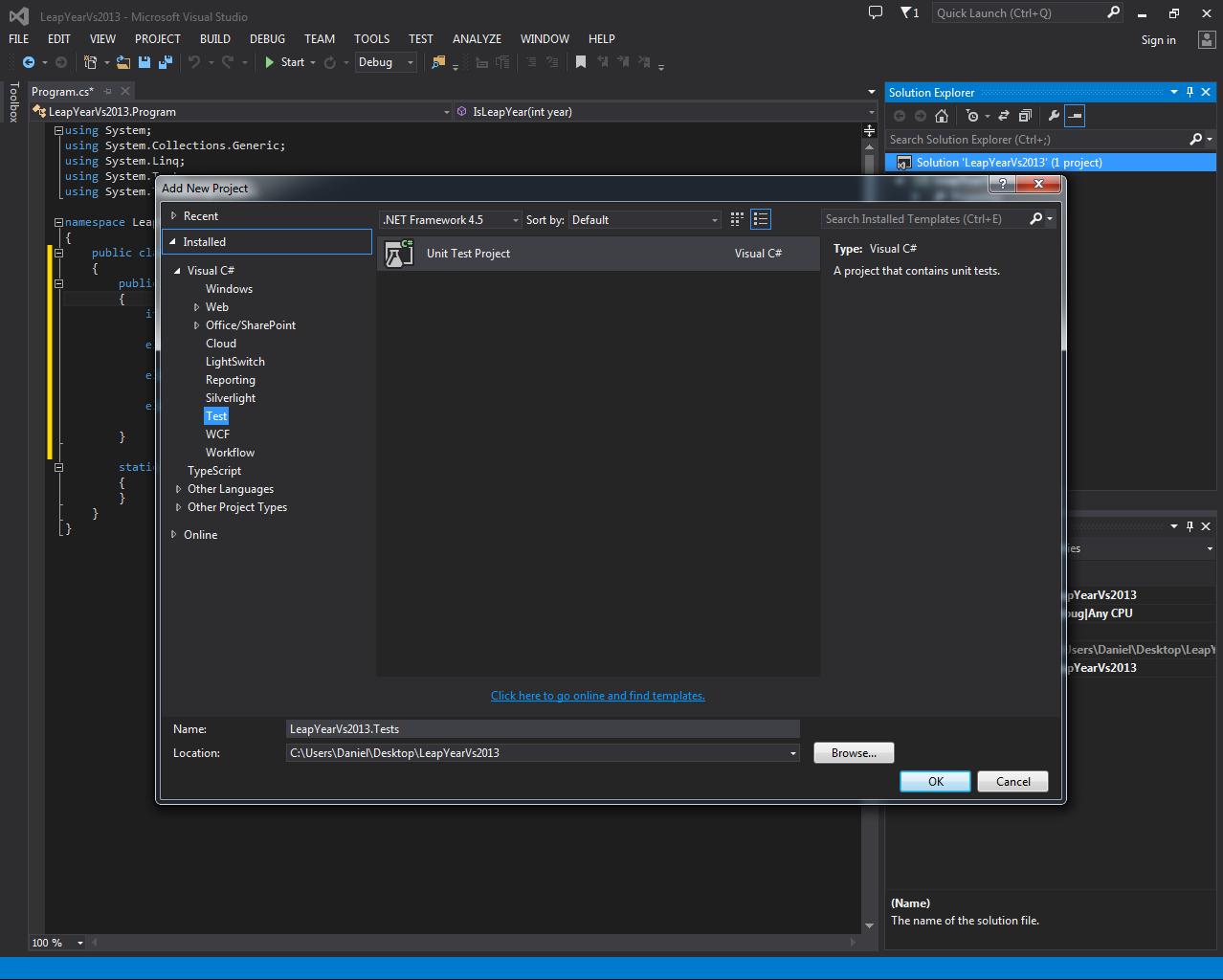1223x980 pixels.
Task: Open the Location path dropdown arrow
Action: 792,753
